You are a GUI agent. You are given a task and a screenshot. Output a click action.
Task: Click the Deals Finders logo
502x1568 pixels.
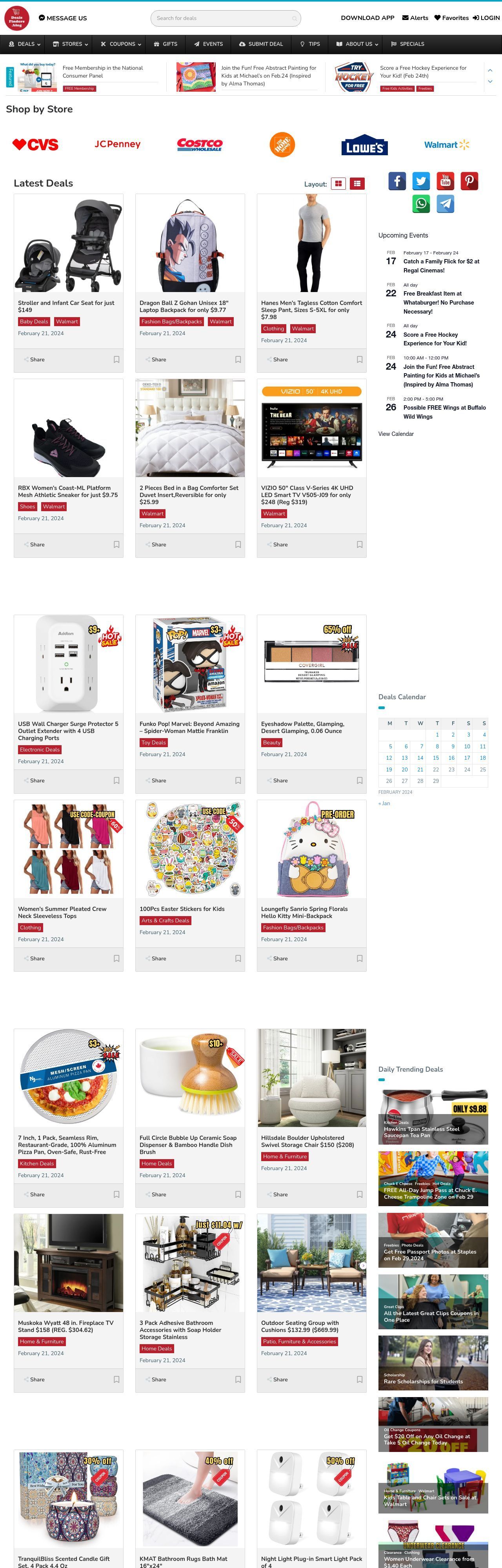pyautogui.click(x=16, y=18)
